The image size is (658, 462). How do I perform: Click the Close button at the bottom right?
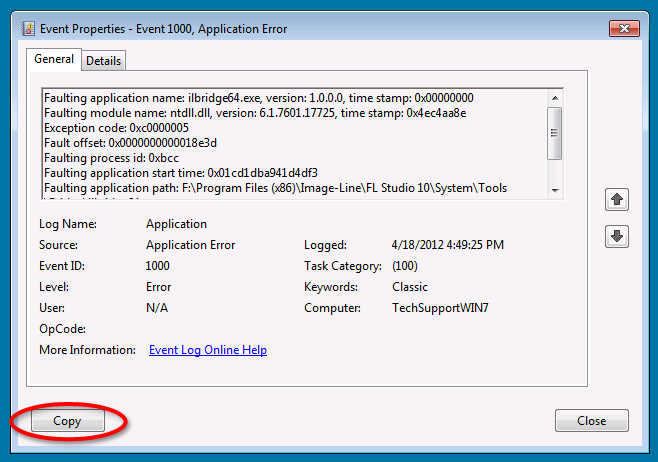pos(592,420)
